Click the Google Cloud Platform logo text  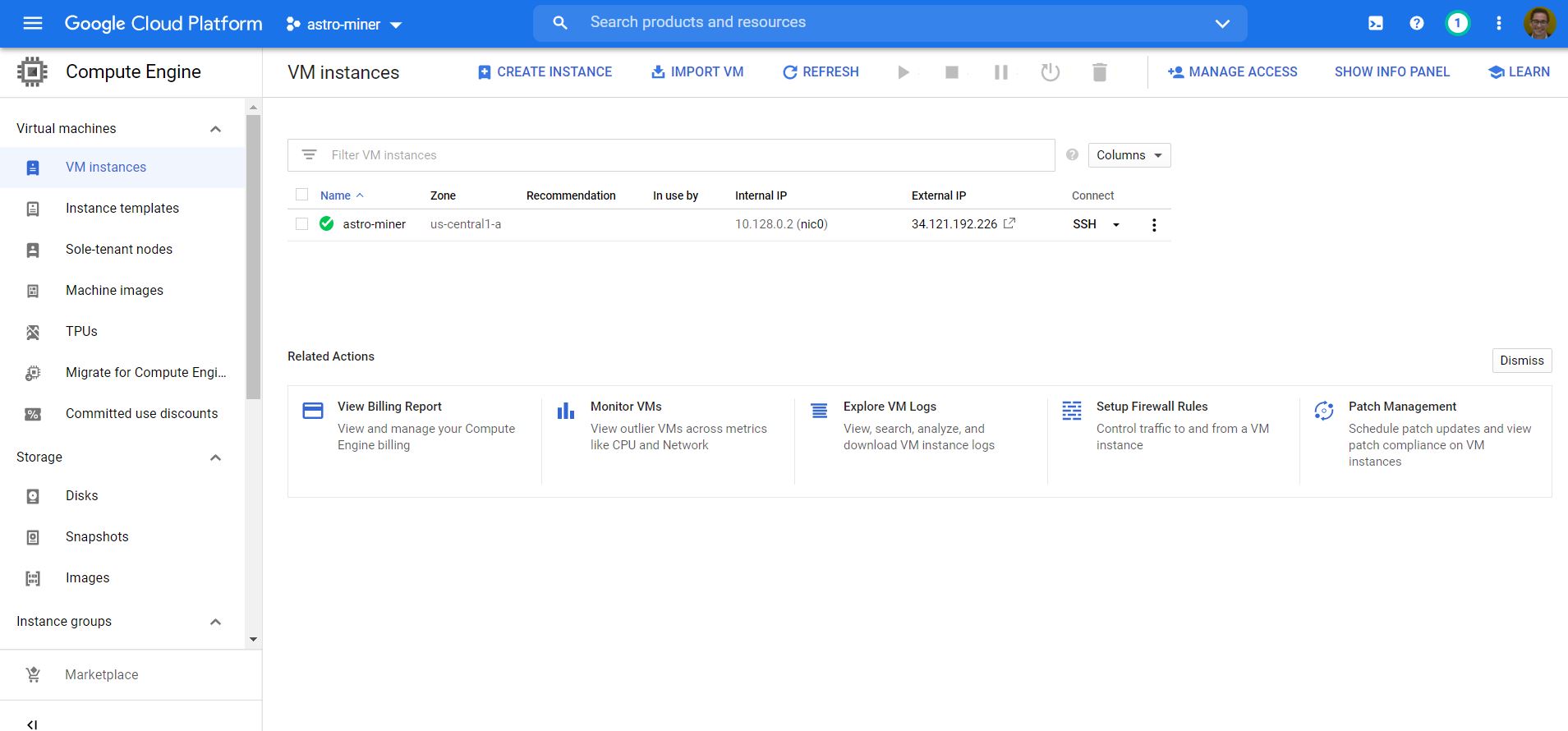pos(163,24)
